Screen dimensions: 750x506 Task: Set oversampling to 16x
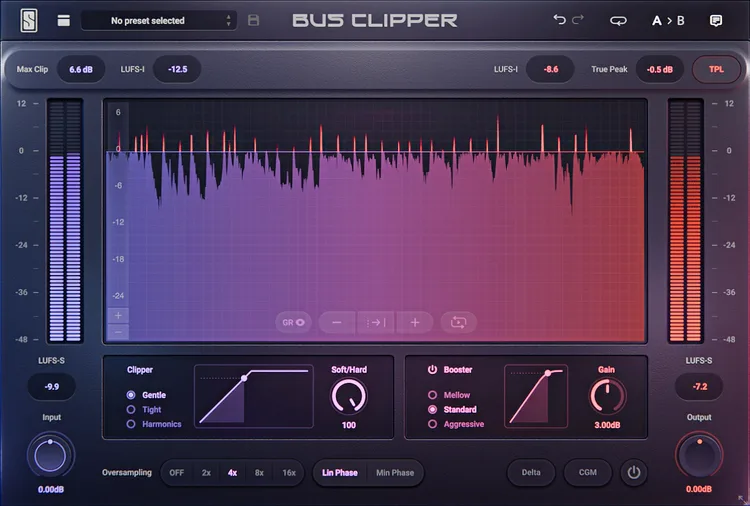289,473
